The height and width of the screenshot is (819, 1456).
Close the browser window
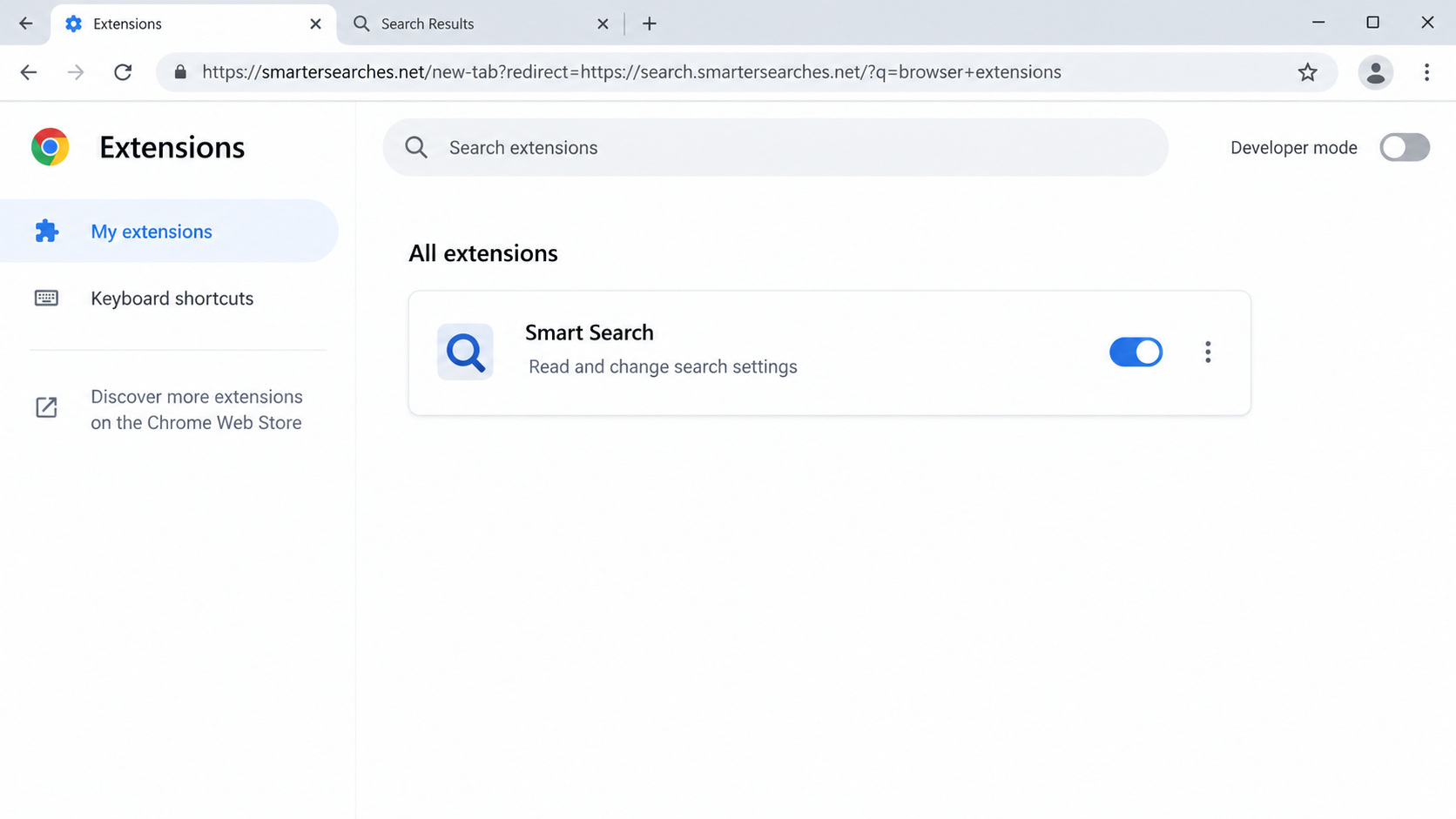[1427, 23]
